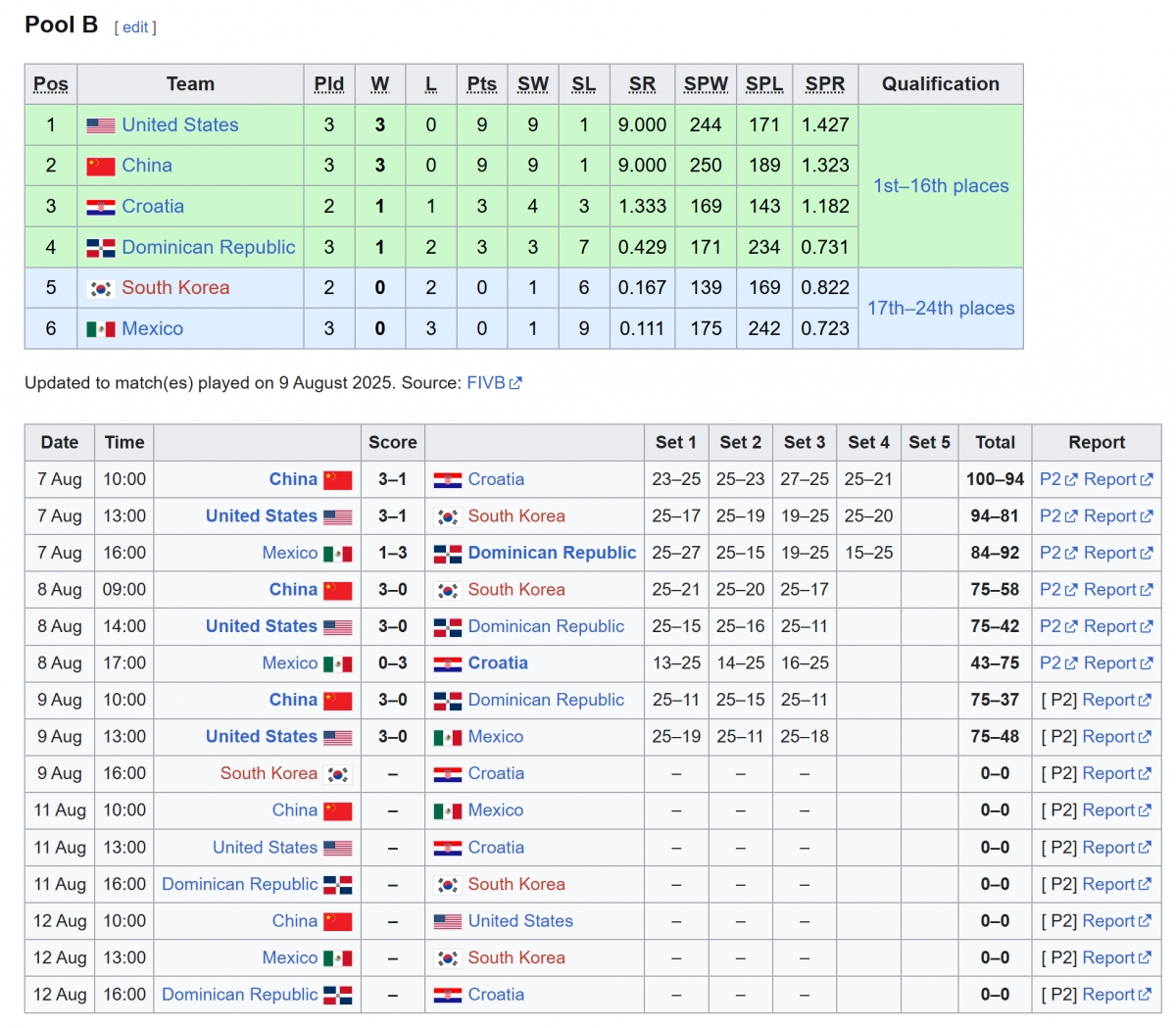Viewport: 1176px width, 1028px height.
Task: Click the China flag icon in standings
Action: click(x=100, y=167)
